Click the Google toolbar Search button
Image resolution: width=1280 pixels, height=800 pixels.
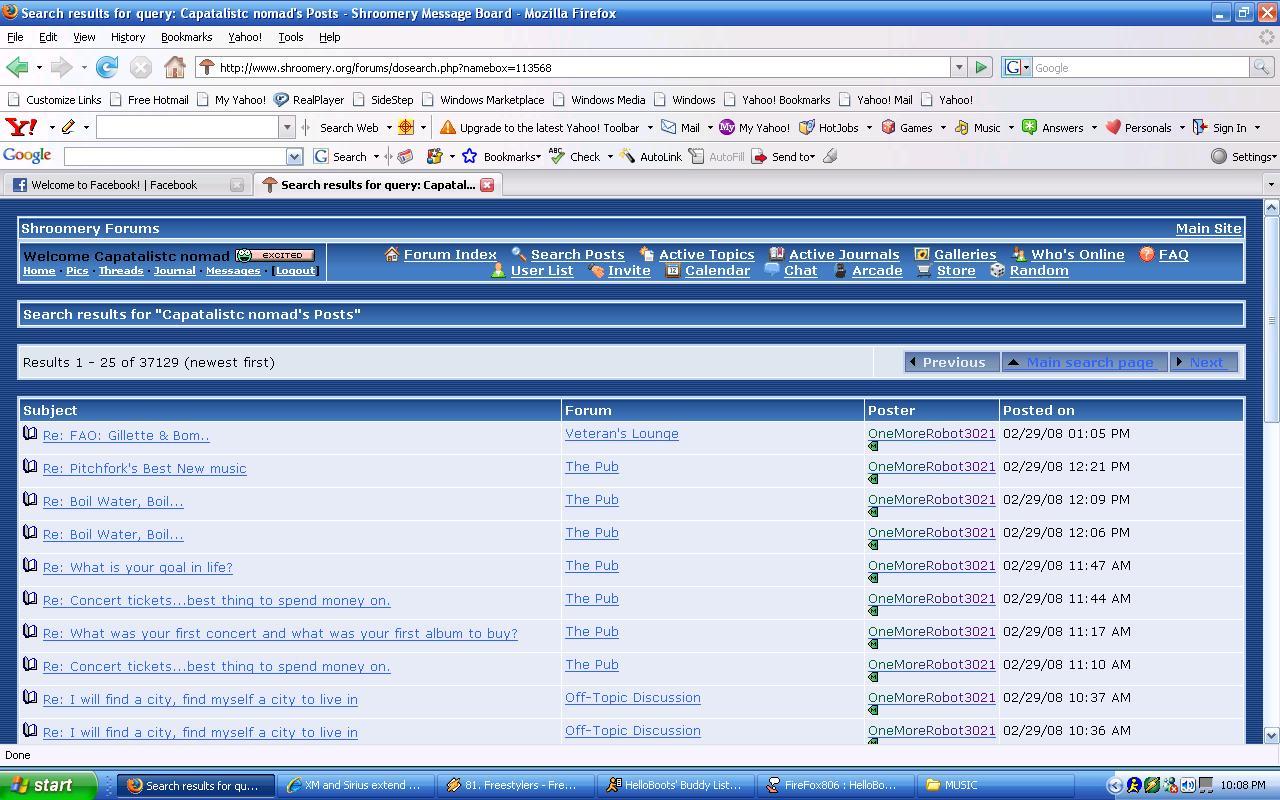pos(340,156)
